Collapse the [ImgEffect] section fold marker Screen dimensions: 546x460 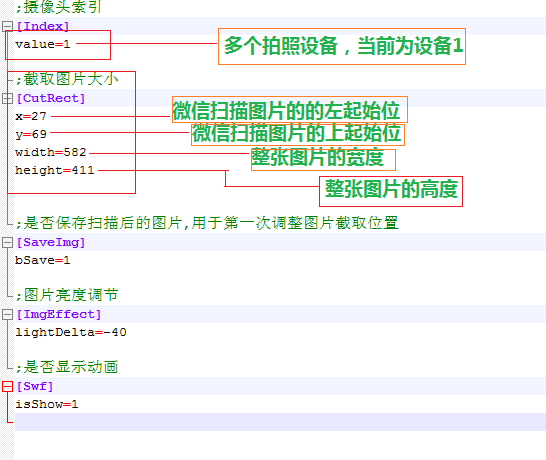(7, 314)
